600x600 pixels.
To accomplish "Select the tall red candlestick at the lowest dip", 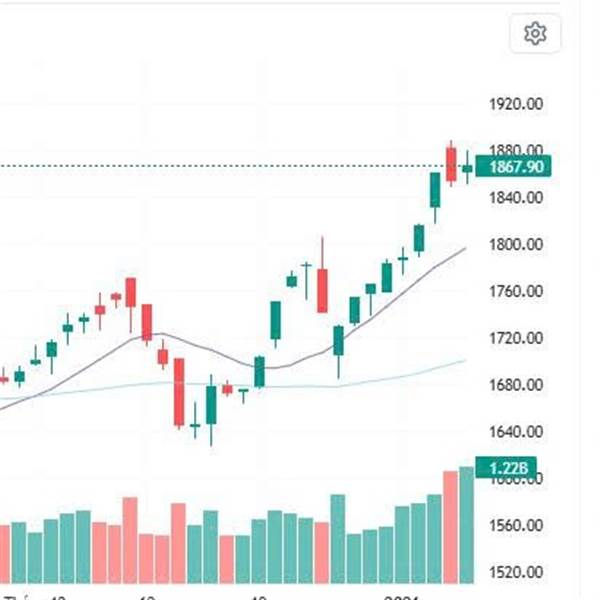I will 179,392.
